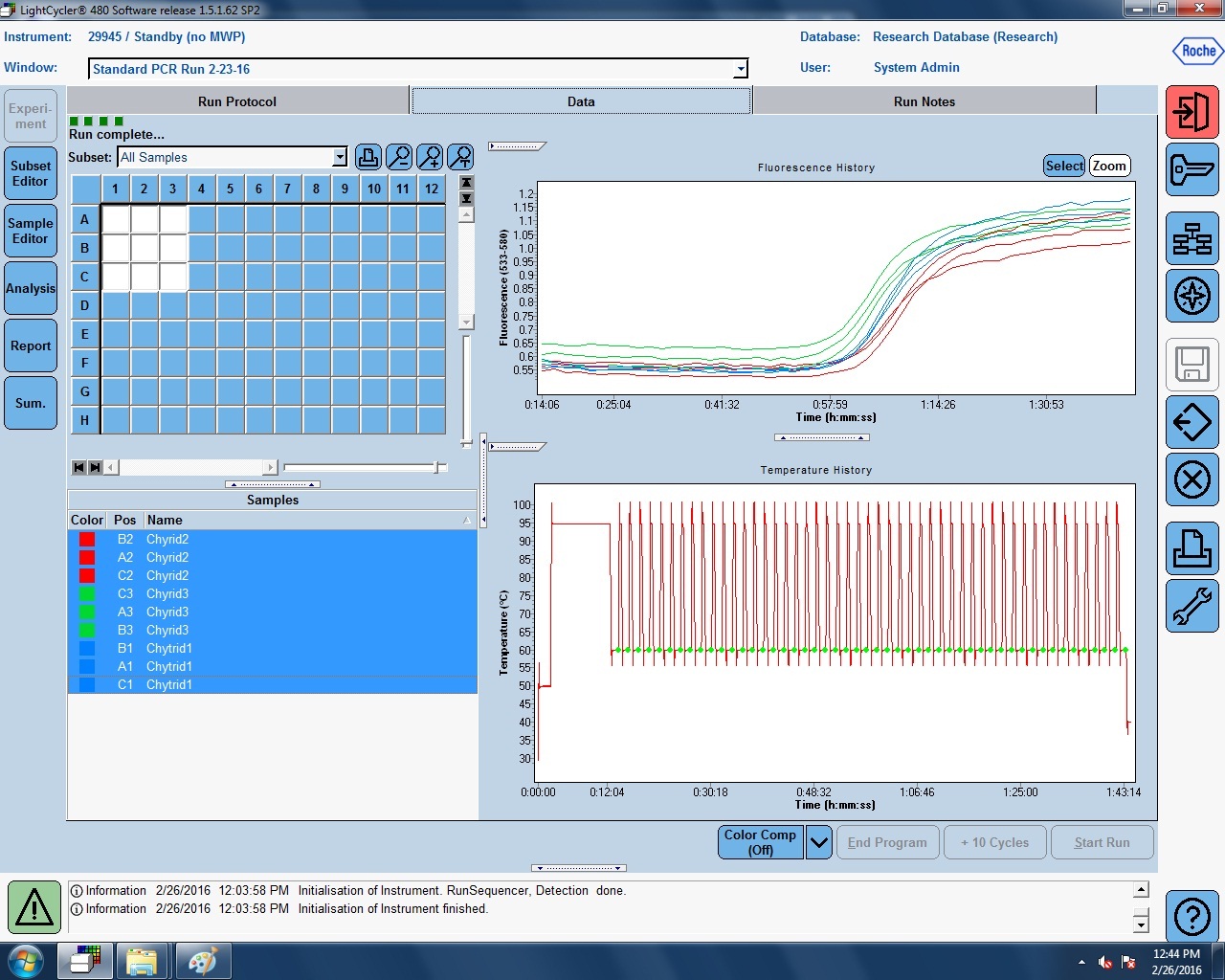The image size is (1225, 980).
Task: Click the zoom out magnifier icon
Action: (399, 157)
